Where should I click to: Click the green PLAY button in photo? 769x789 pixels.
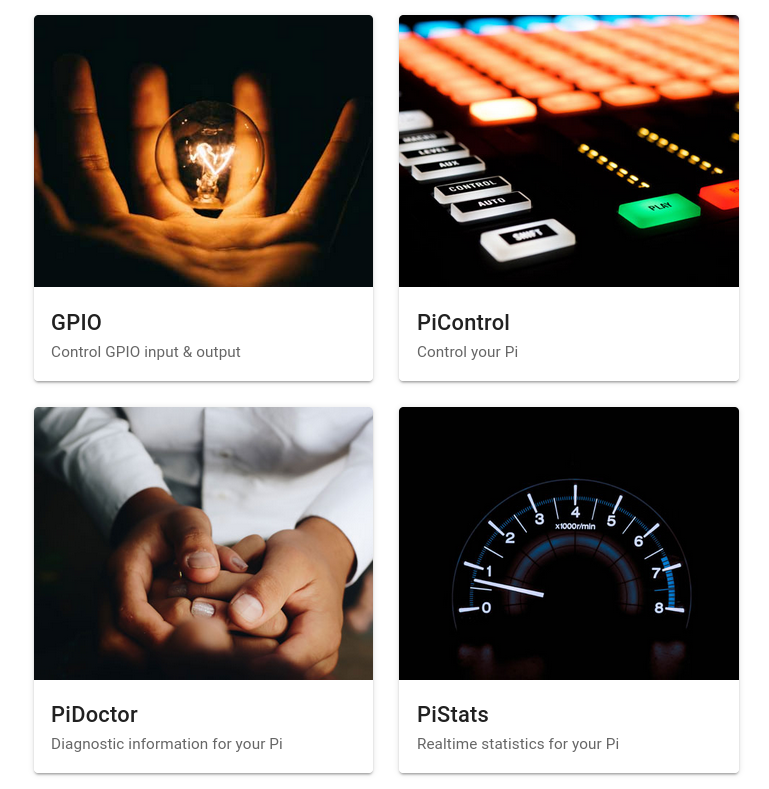(659, 210)
